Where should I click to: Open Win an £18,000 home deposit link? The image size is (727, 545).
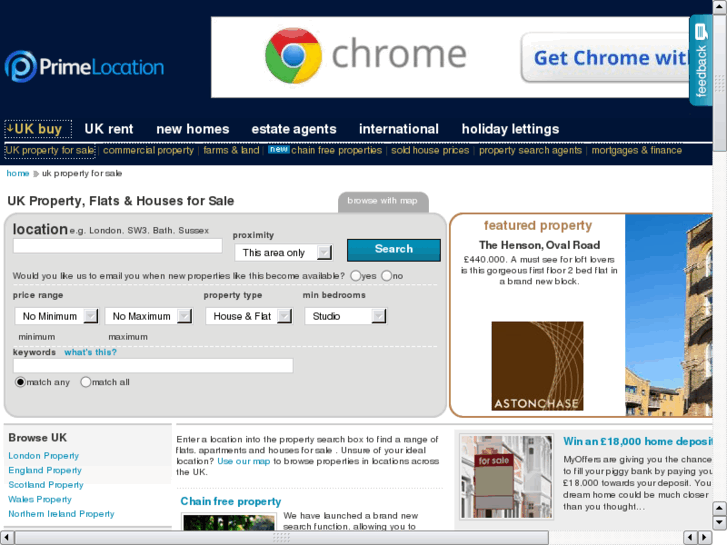pos(638,441)
